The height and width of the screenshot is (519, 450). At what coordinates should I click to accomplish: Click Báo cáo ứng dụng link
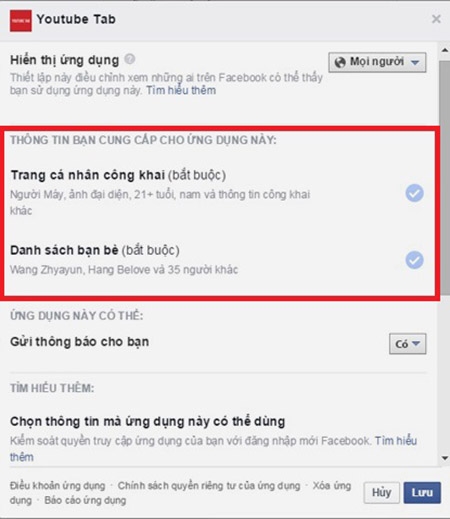point(85,500)
